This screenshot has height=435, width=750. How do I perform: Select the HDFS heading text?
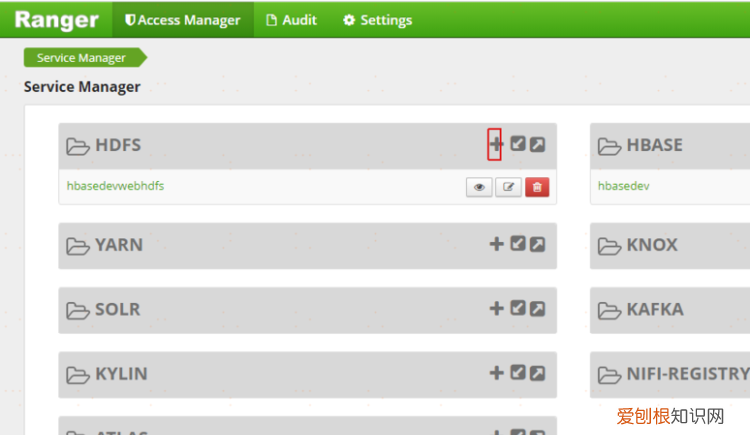(x=118, y=145)
